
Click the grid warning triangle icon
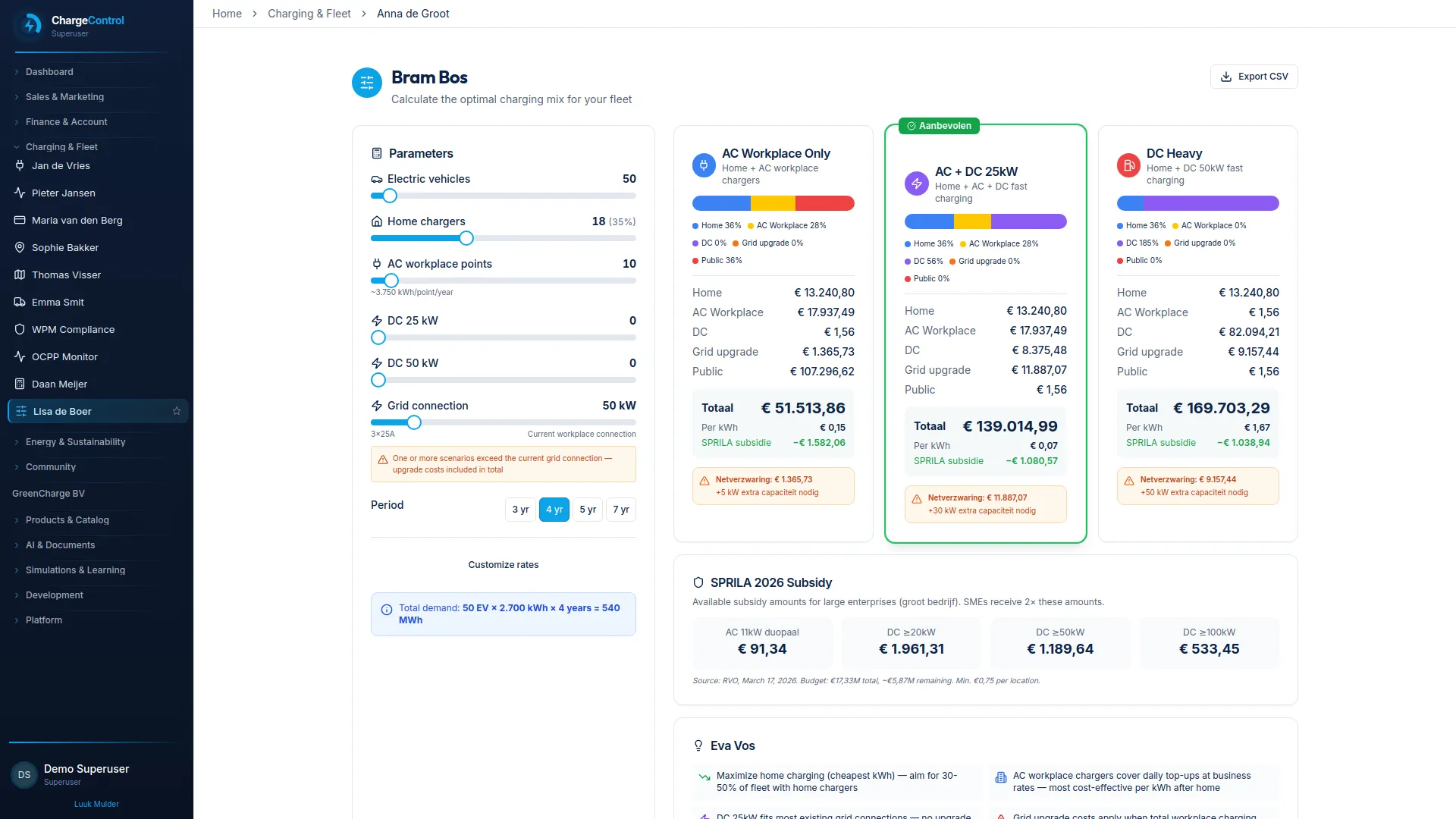pos(382,460)
